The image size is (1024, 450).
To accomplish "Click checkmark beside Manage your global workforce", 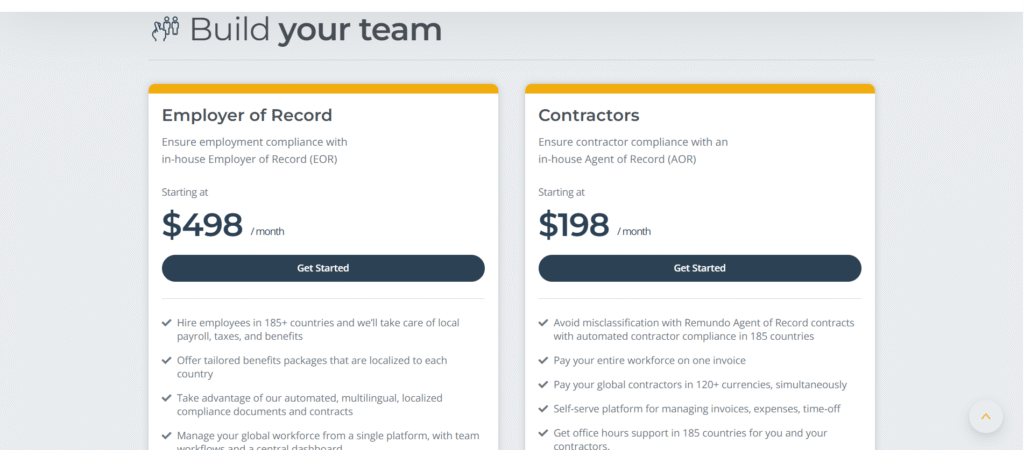I will coord(167,436).
